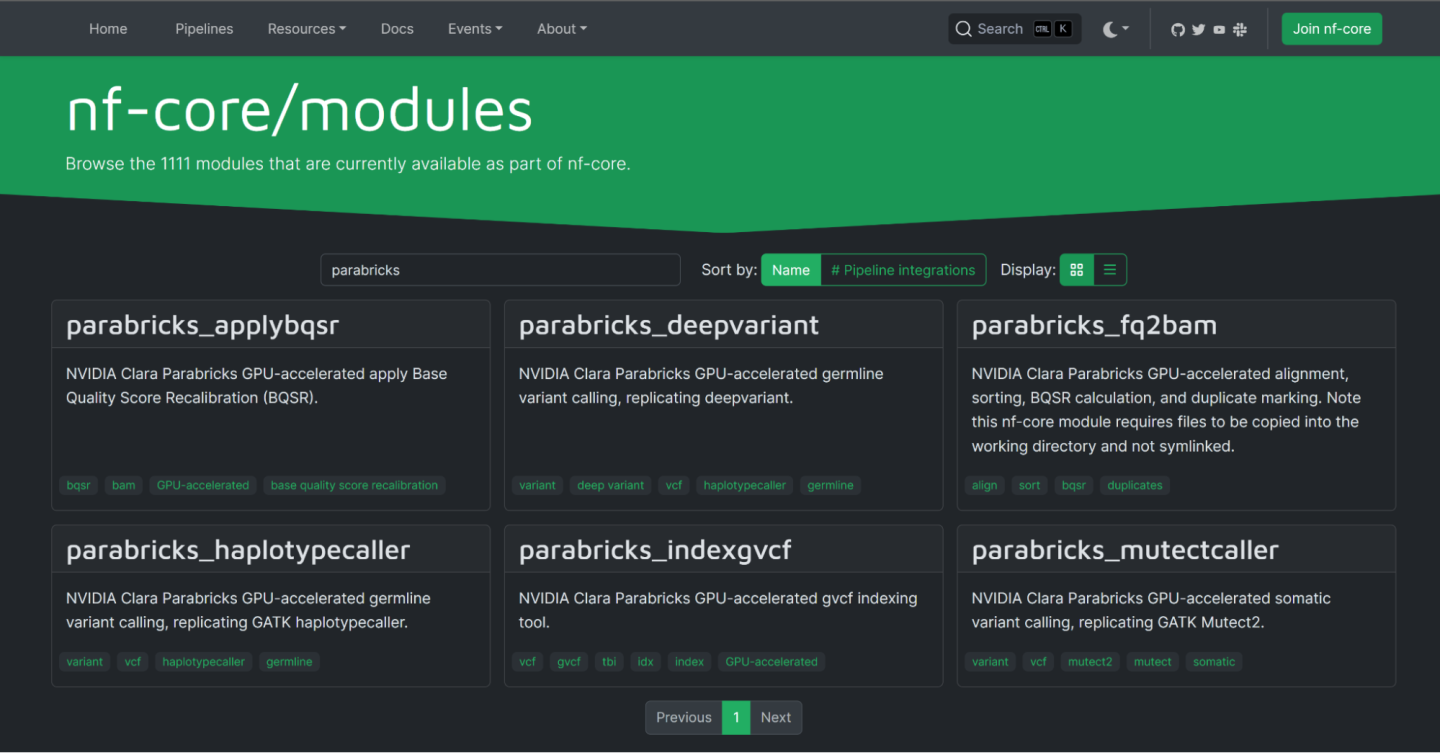Switch display to list view icon

(x=1109, y=269)
